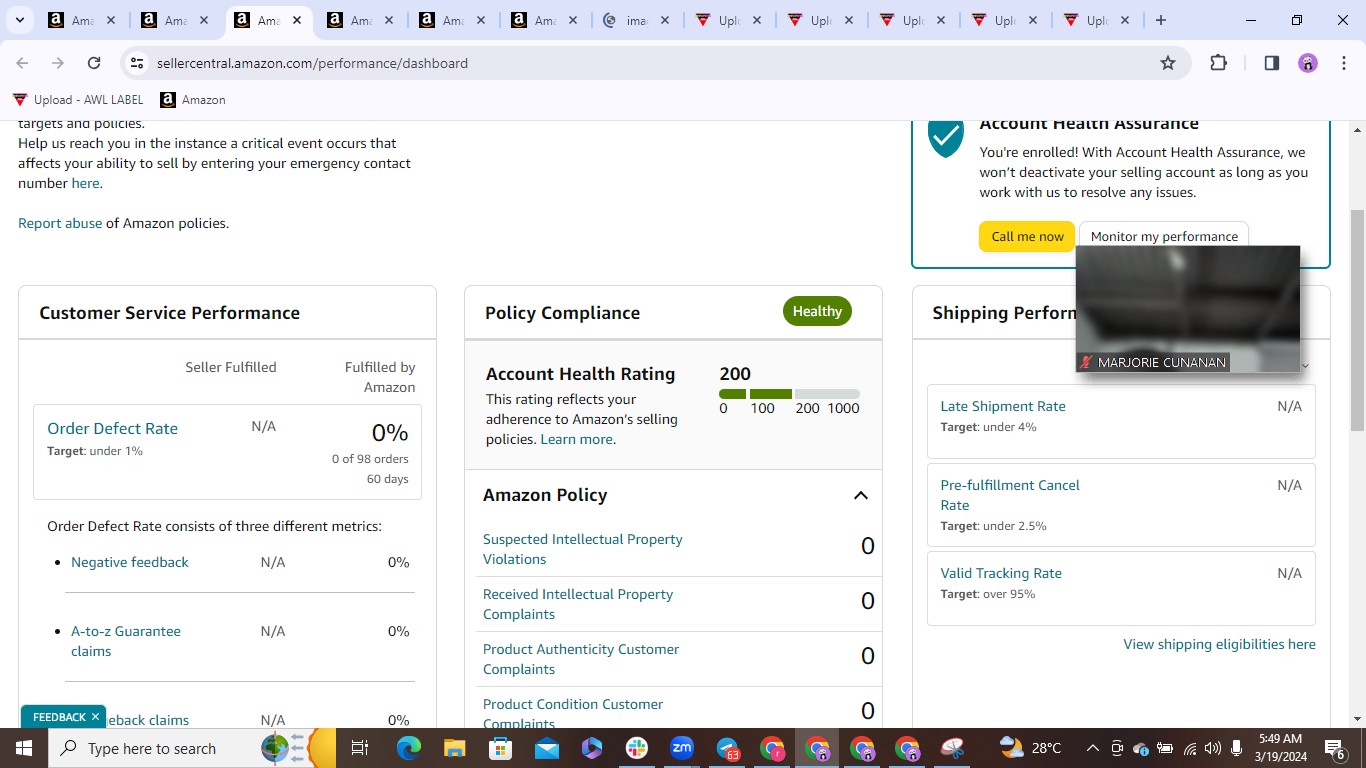This screenshot has height=768, width=1366.
Task: Click the page's vertical scrollbar
Action: click(x=1357, y=320)
